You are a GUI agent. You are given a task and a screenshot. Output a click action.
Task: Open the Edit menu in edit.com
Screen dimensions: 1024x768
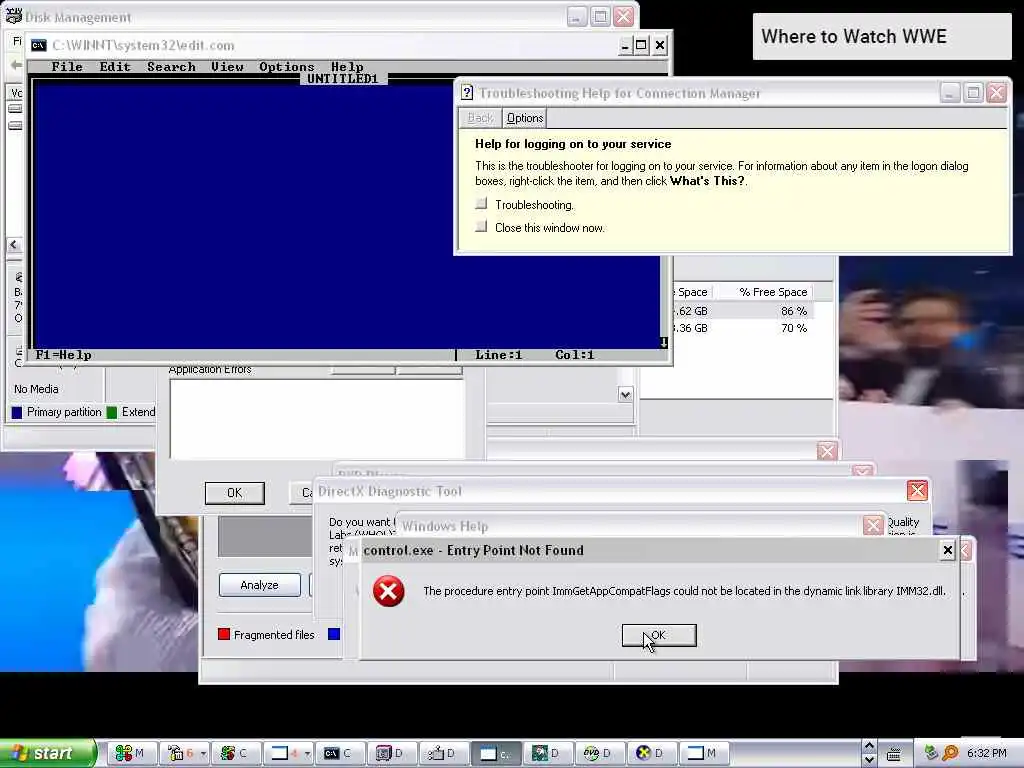(115, 67)
